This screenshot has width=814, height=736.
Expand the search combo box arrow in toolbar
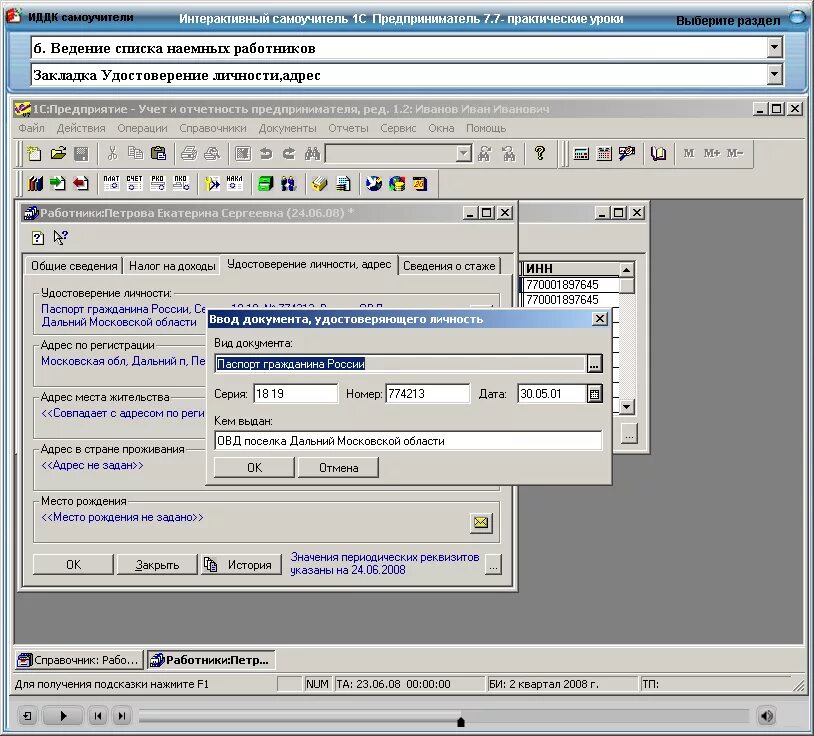[464, 154]
